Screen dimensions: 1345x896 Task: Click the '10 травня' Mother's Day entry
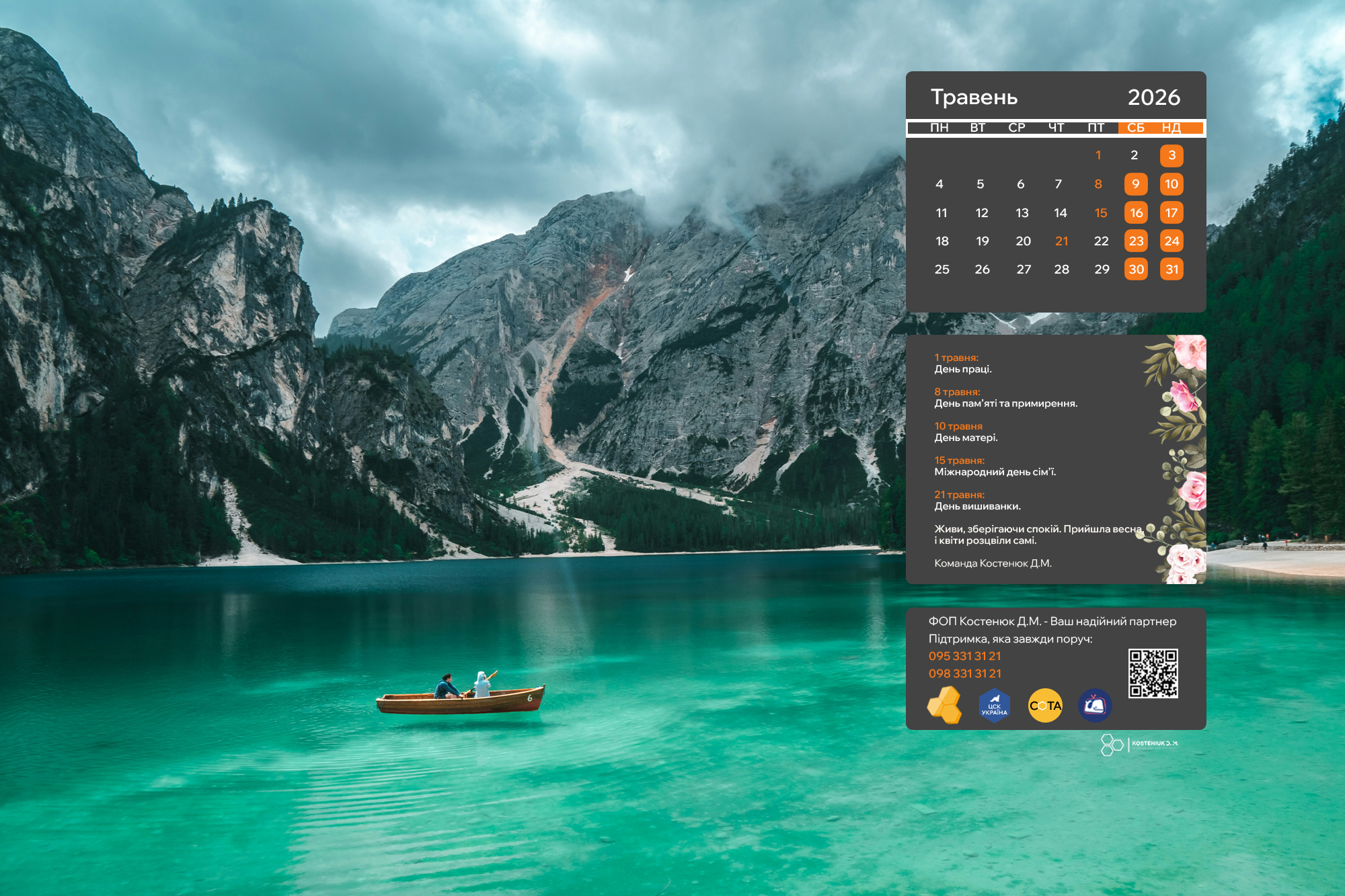(x=958, y=426)
